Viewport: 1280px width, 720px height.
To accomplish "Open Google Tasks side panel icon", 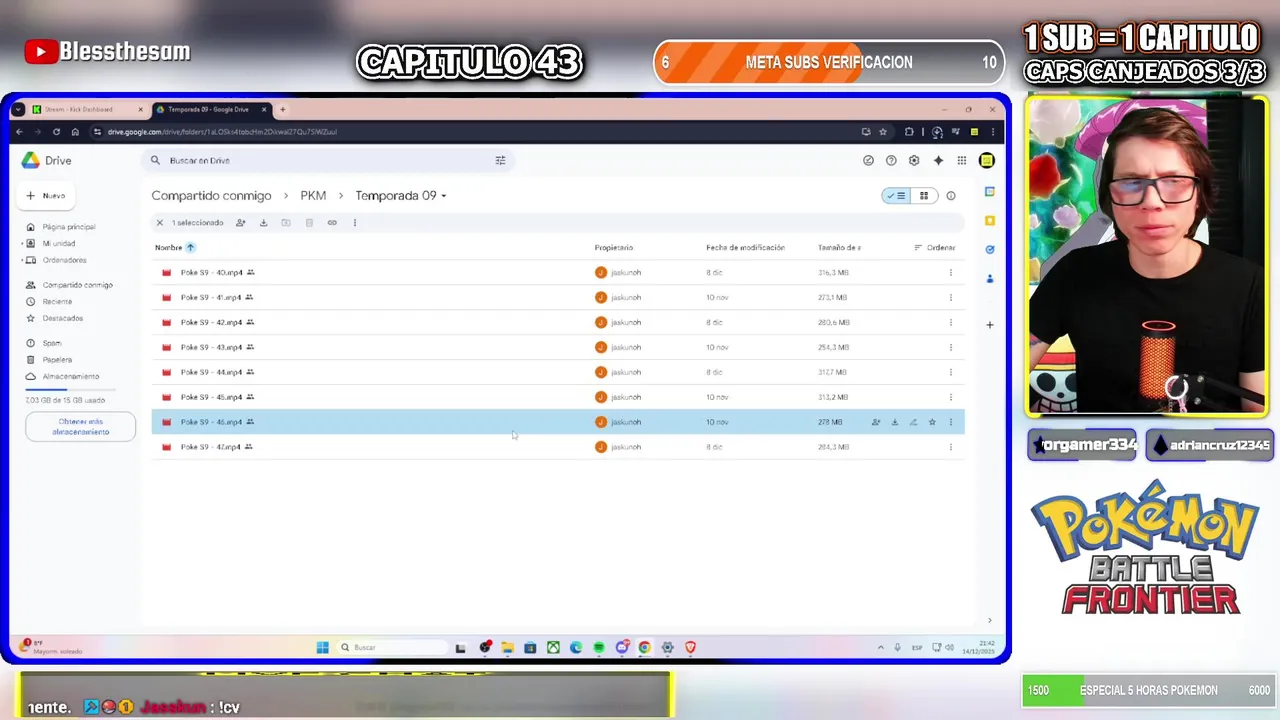I will [990, 249].
